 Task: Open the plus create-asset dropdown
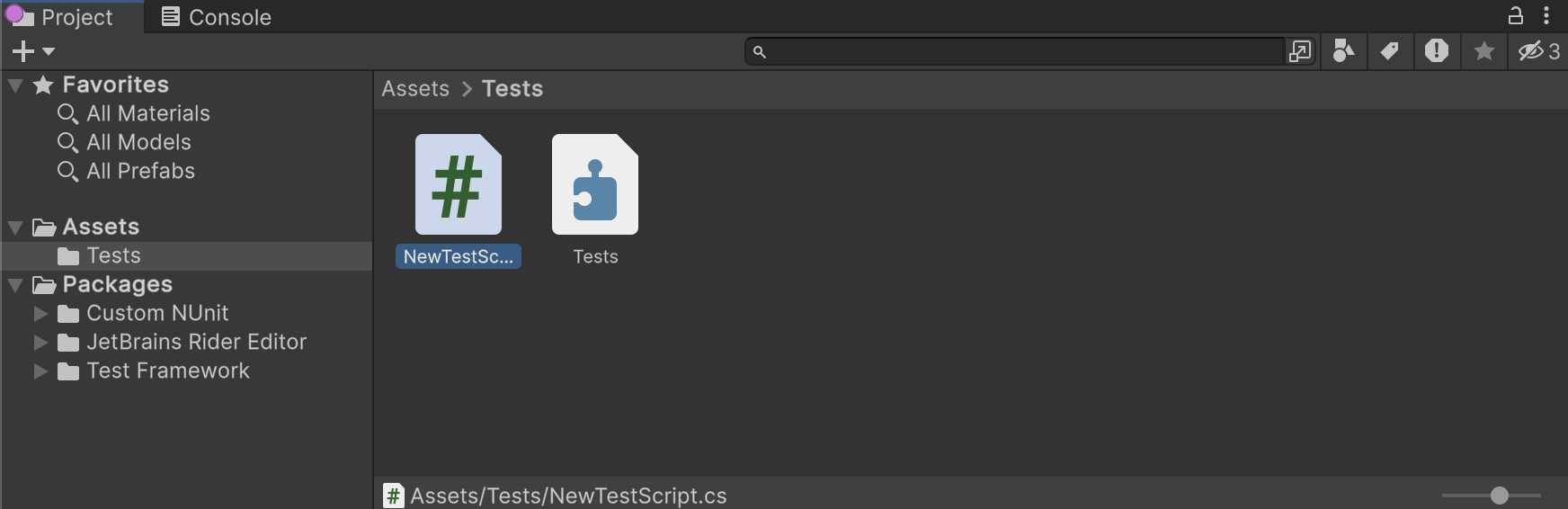point(33,51)
